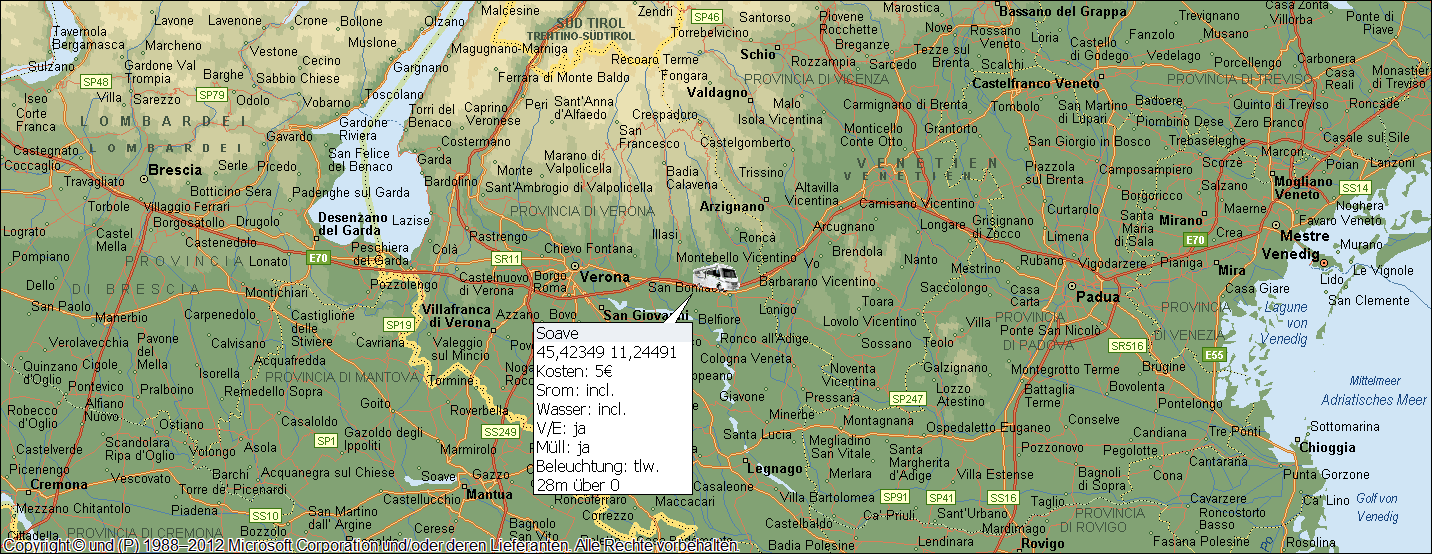Click the SS14 road shield
The width and height of the screenshot is (1432, 554).
pyautogui.click(x=1355, y=187)
